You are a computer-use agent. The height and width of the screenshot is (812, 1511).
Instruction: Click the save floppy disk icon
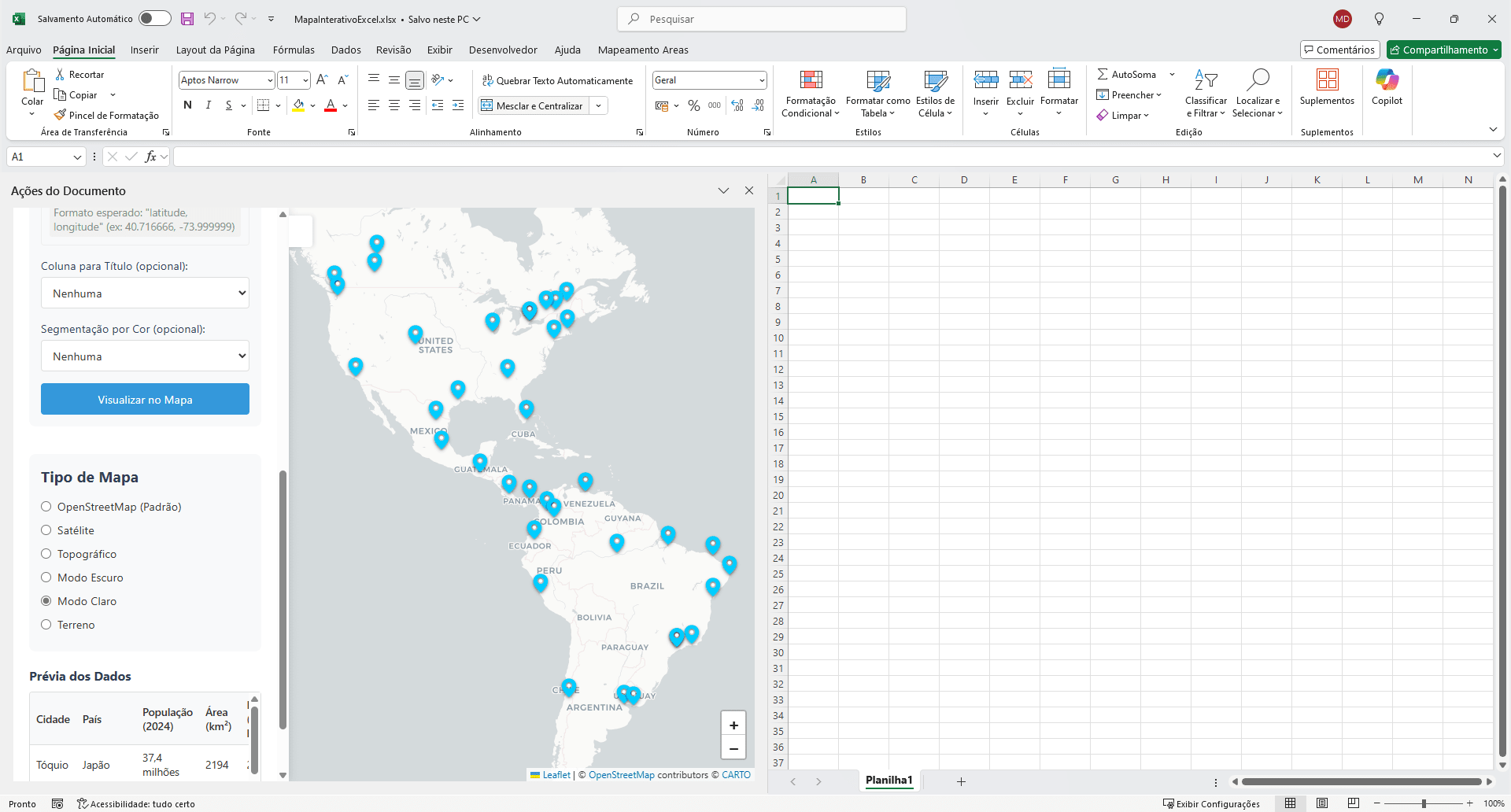tap(187, 19)
